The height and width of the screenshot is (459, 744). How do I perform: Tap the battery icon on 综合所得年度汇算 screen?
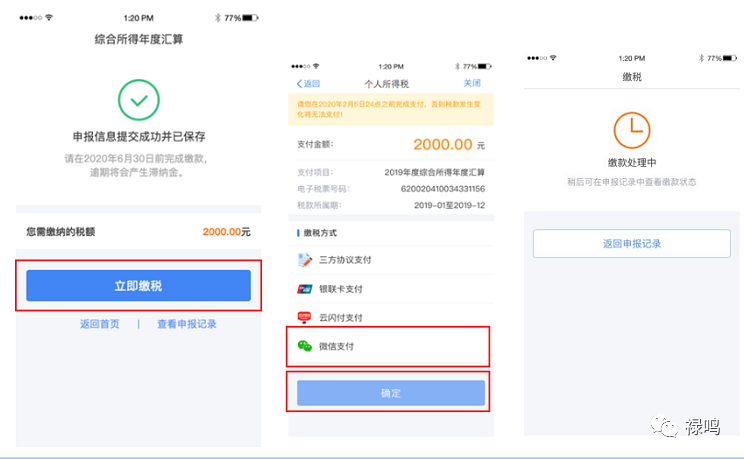(250, 18)
